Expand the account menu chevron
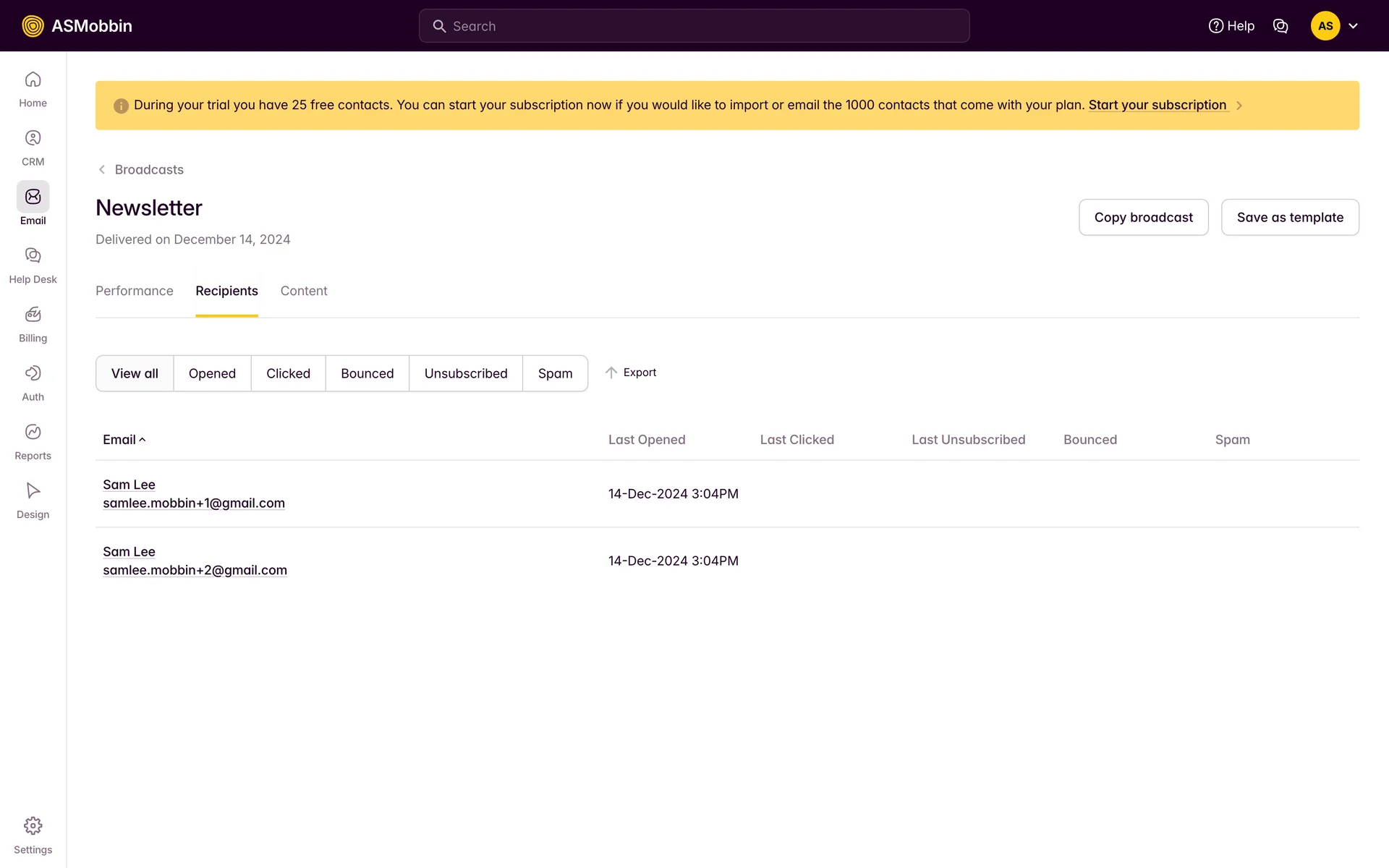 click(1353, 26)
